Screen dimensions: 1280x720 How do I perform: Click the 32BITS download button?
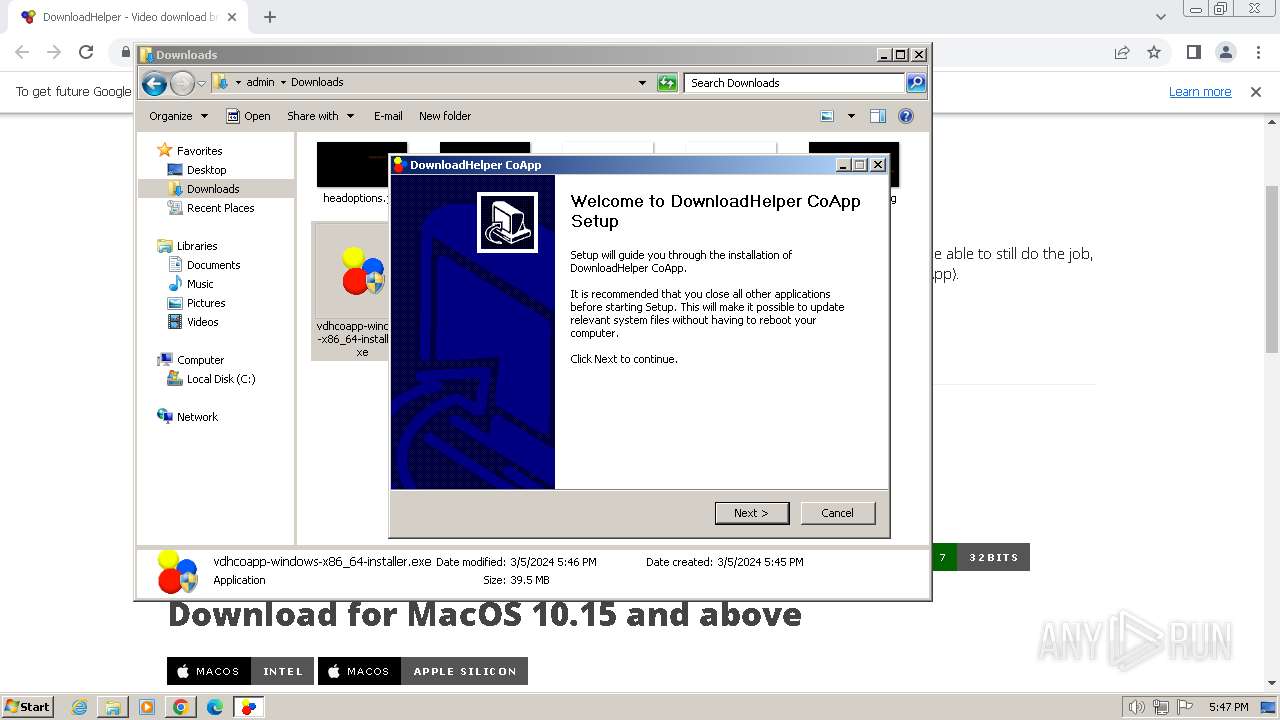[993, 557]
